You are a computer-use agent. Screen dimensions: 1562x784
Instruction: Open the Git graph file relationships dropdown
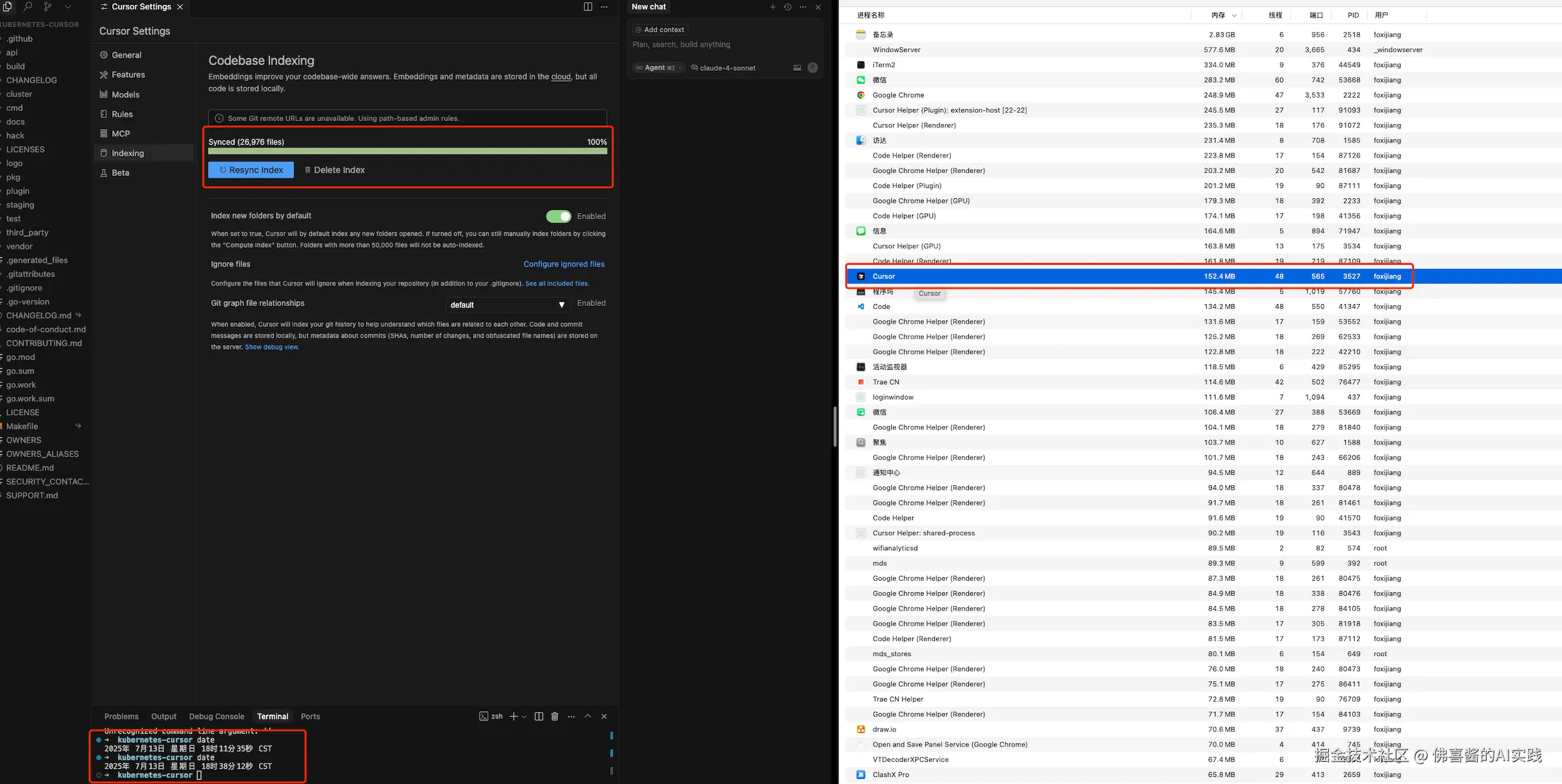pyautogui.click(x=507, y=305)
